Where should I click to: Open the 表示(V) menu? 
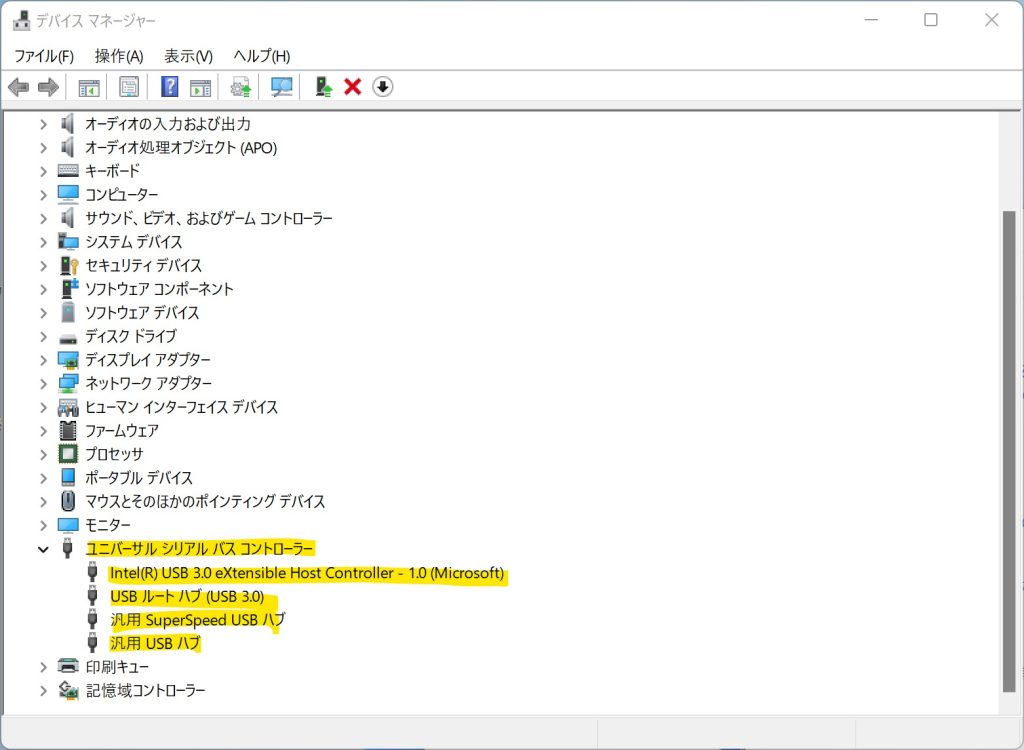click(x=188, y=56)
